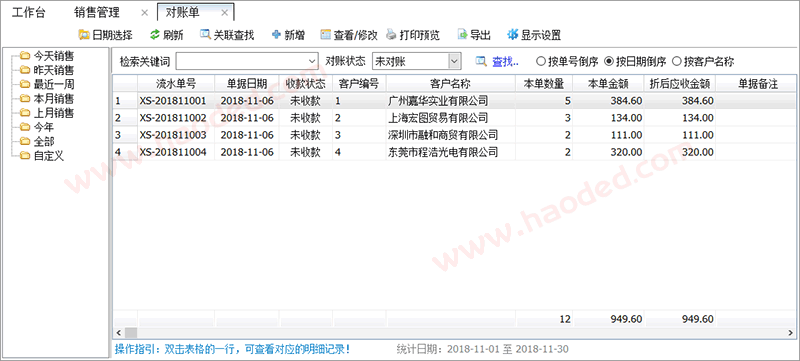
Task: Click horizontal scrollbar right arrow
Action: [x=791, y=332]
